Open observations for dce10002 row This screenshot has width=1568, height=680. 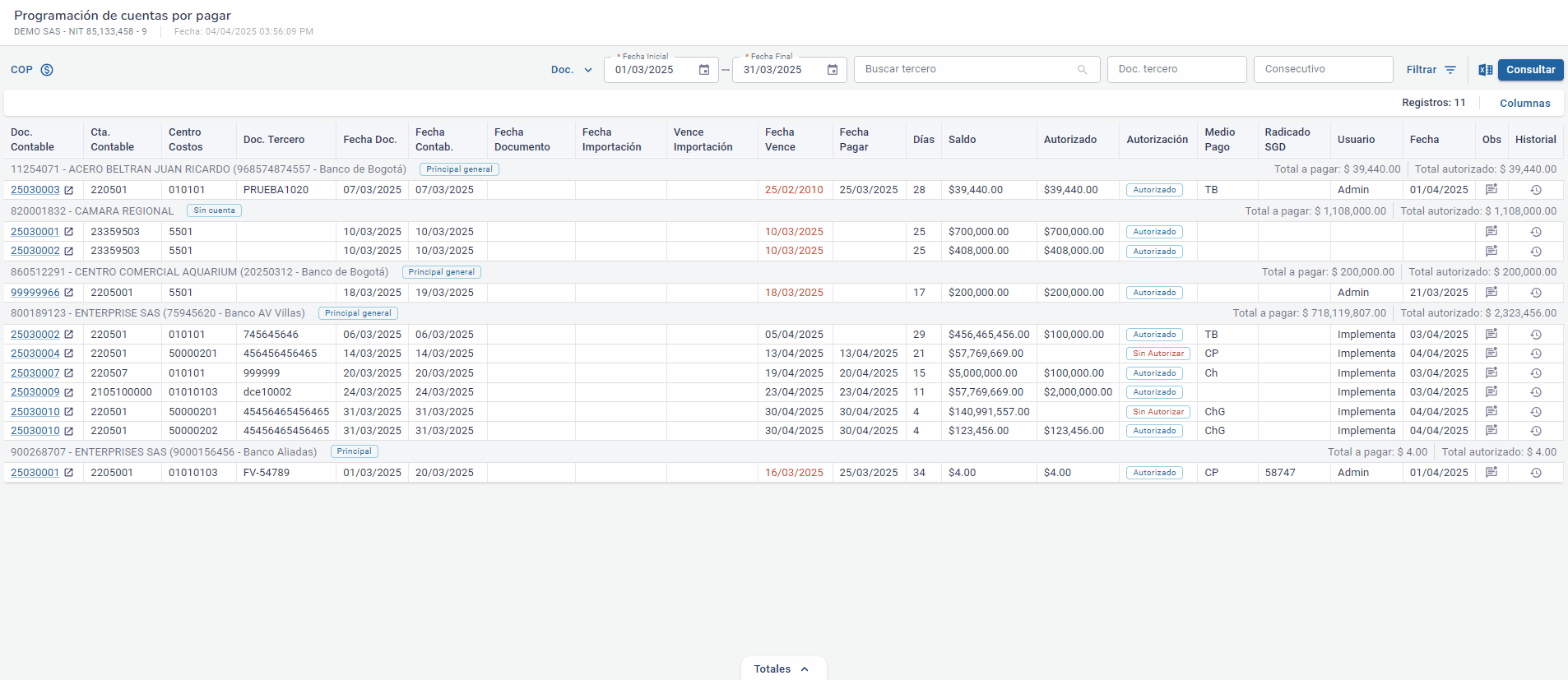click(x=1491, y=392)
